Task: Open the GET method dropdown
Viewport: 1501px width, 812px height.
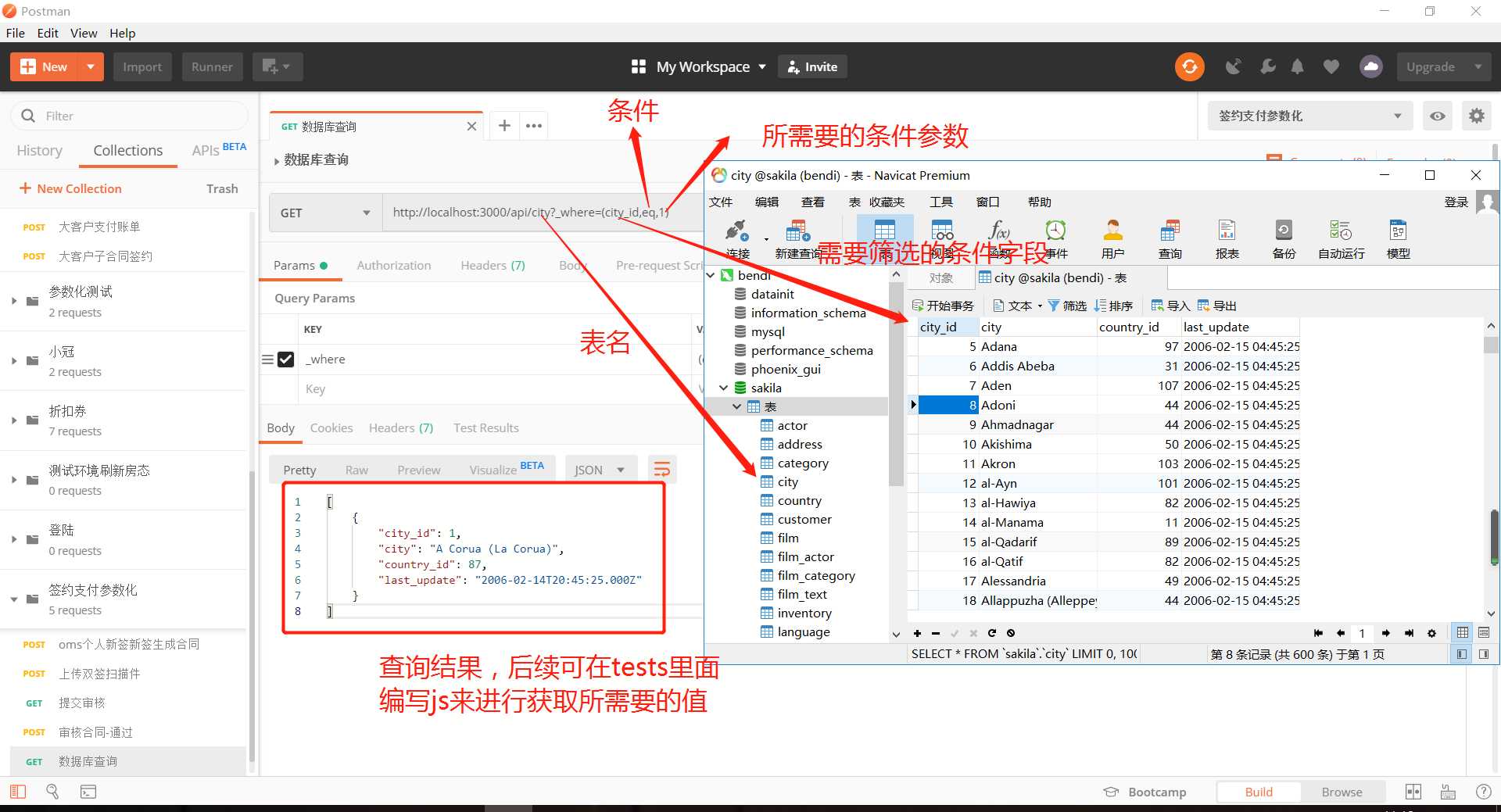Action: click(325, 213)
